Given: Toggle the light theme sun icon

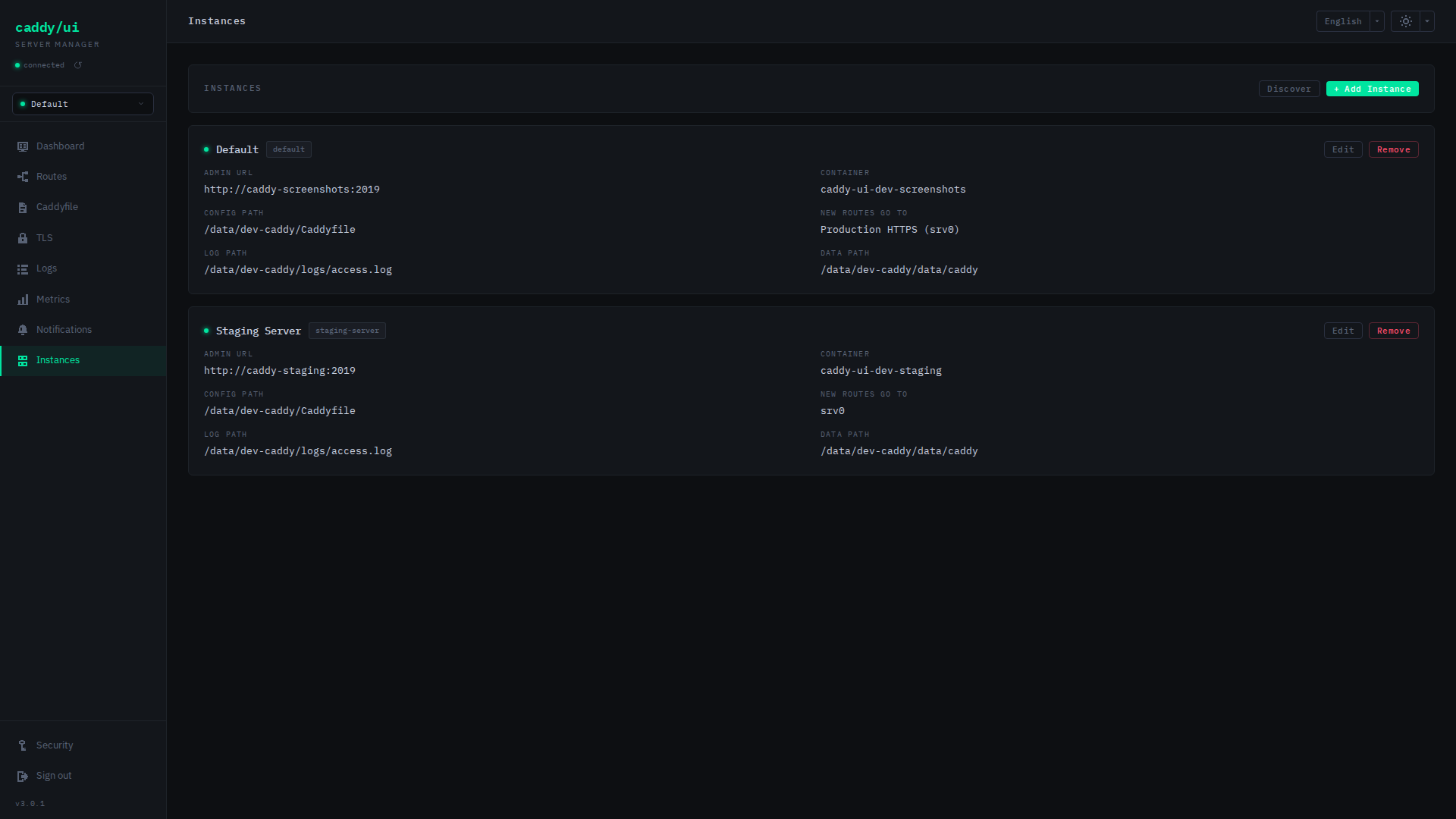Looking at the screenshot, I should click(x=1405, y=21).
